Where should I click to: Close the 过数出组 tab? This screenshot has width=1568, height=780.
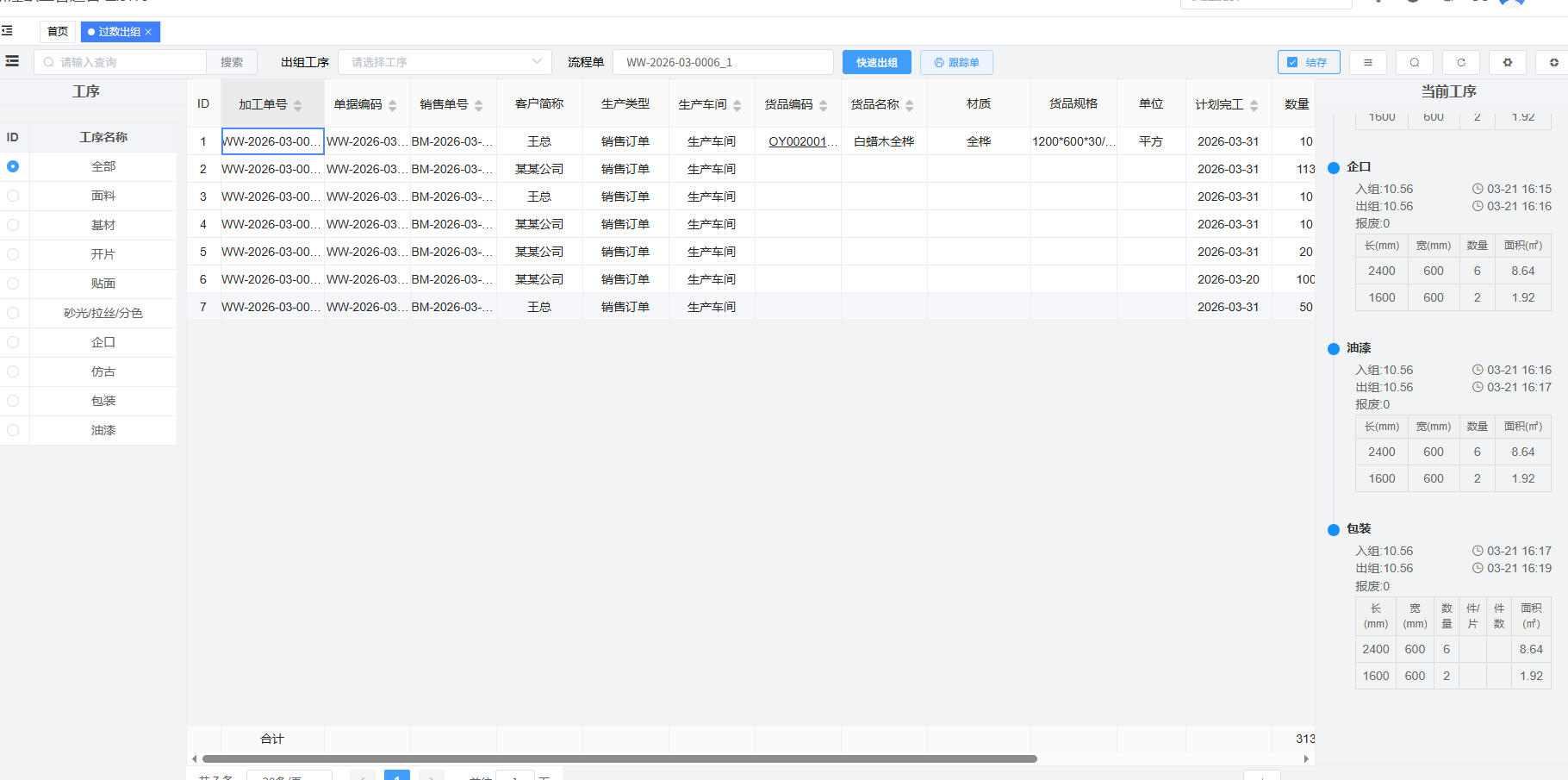148,32
